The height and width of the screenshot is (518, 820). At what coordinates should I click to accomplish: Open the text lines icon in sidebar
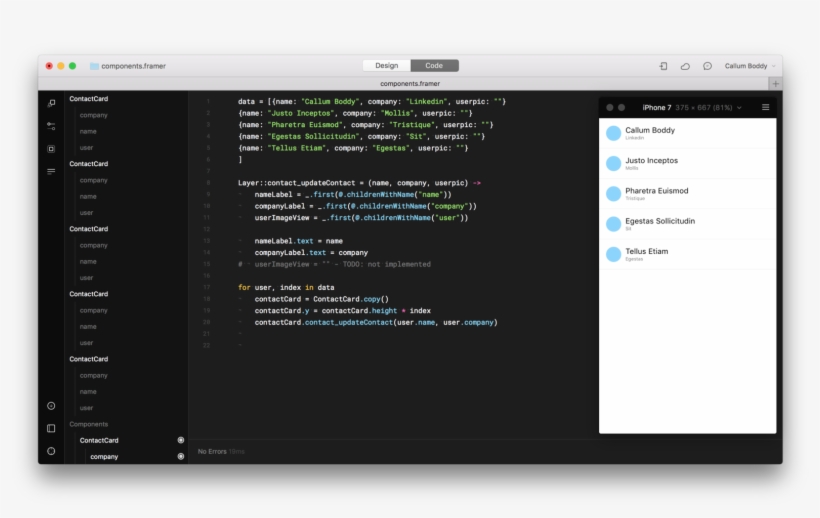point(51,171)
